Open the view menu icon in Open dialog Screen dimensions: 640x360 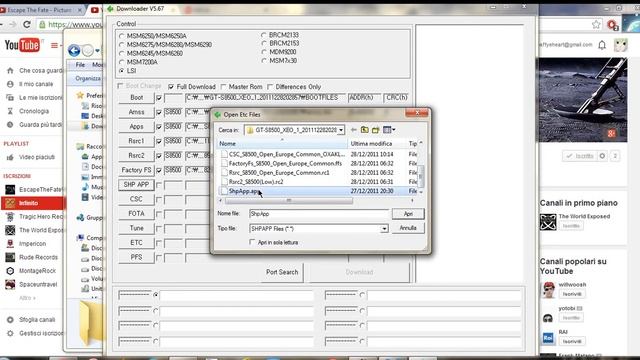[387, 130]
